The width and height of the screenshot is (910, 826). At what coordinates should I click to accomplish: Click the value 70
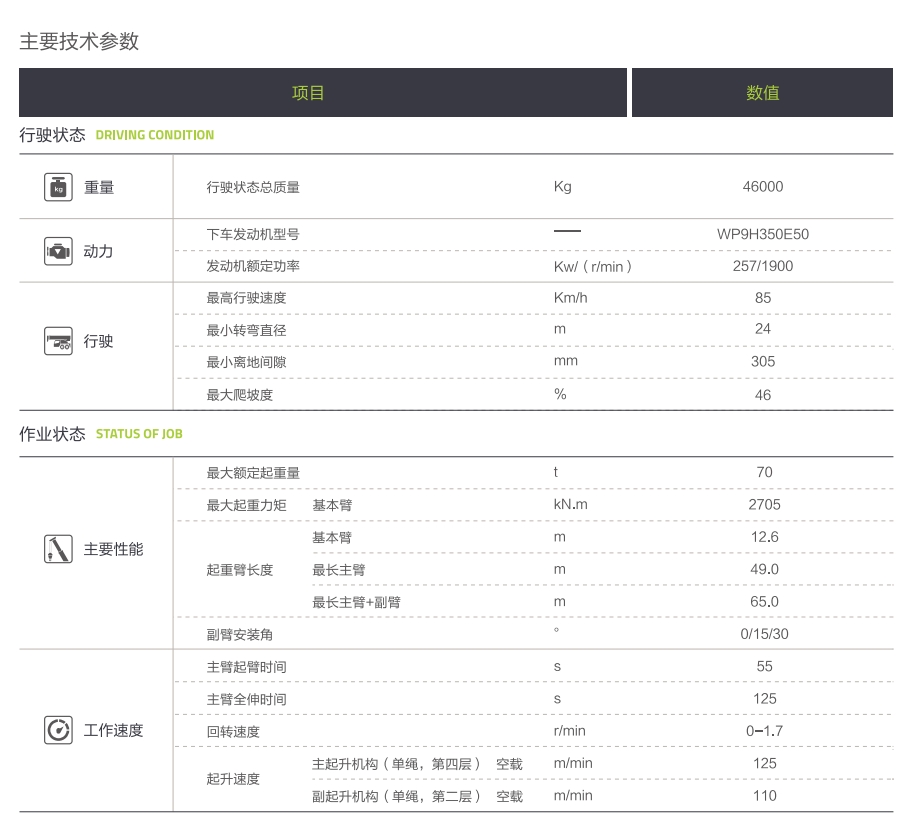tap(764, 472)
